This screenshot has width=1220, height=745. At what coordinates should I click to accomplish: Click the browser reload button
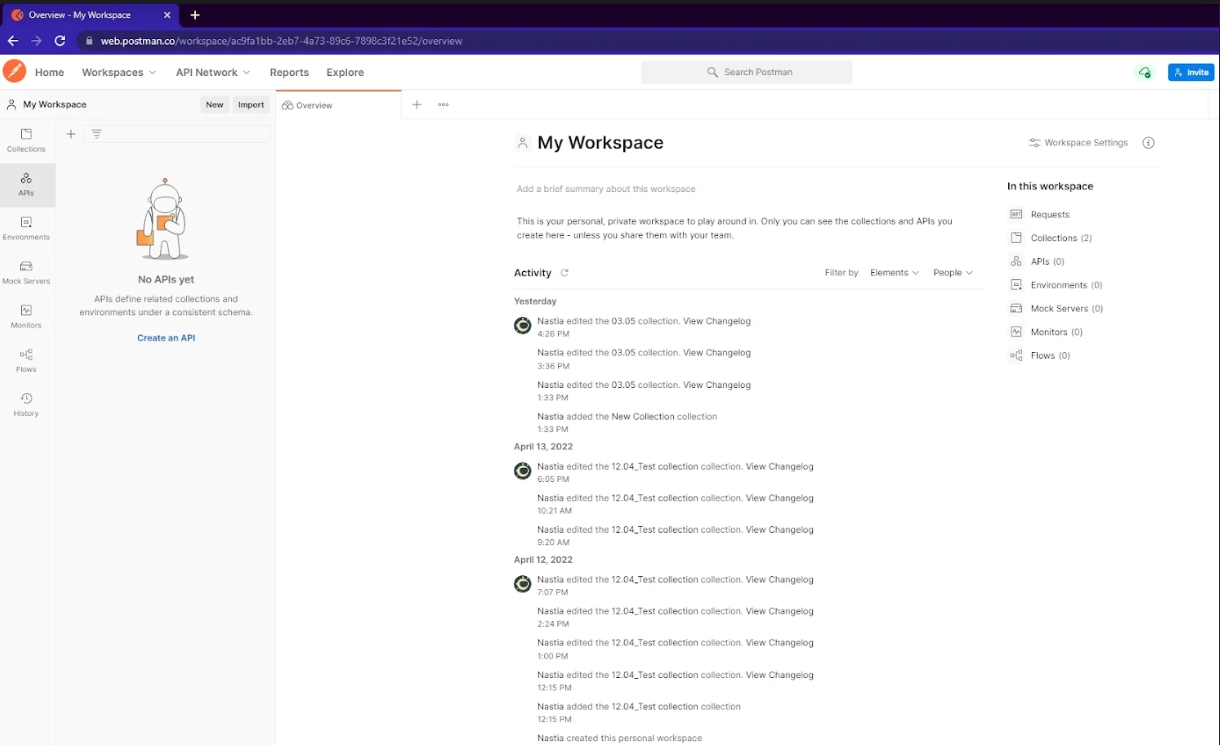pos(59,41)
